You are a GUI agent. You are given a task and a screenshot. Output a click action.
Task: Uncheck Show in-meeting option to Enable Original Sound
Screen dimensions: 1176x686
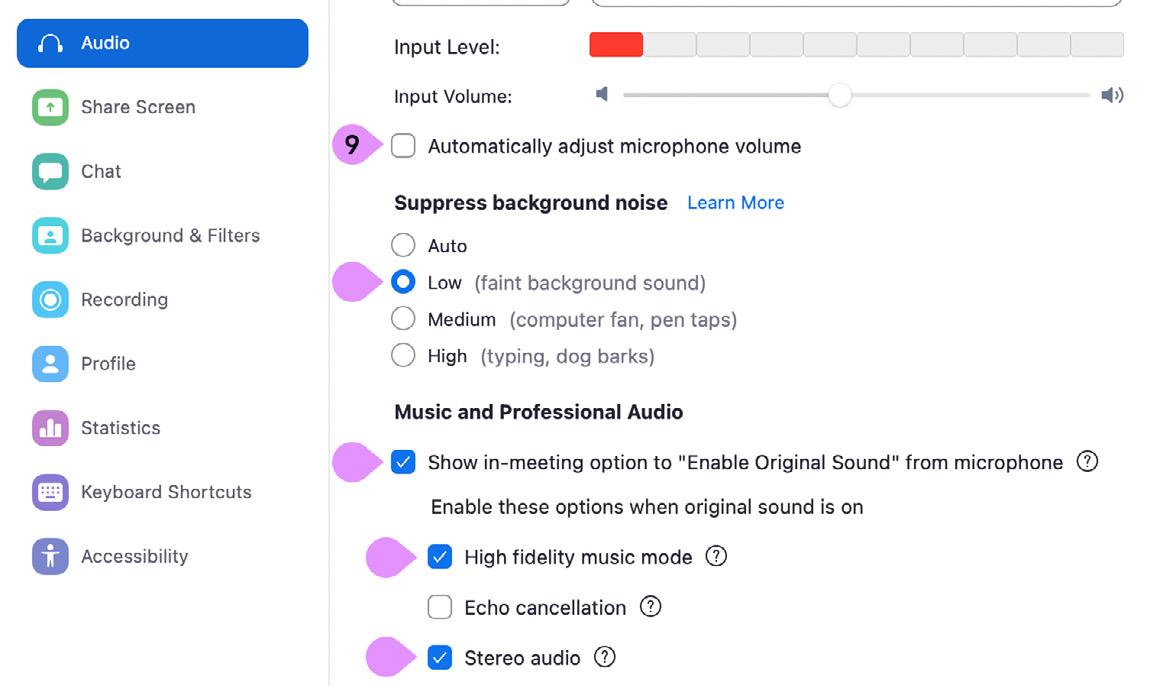click(x=404, y=462)
